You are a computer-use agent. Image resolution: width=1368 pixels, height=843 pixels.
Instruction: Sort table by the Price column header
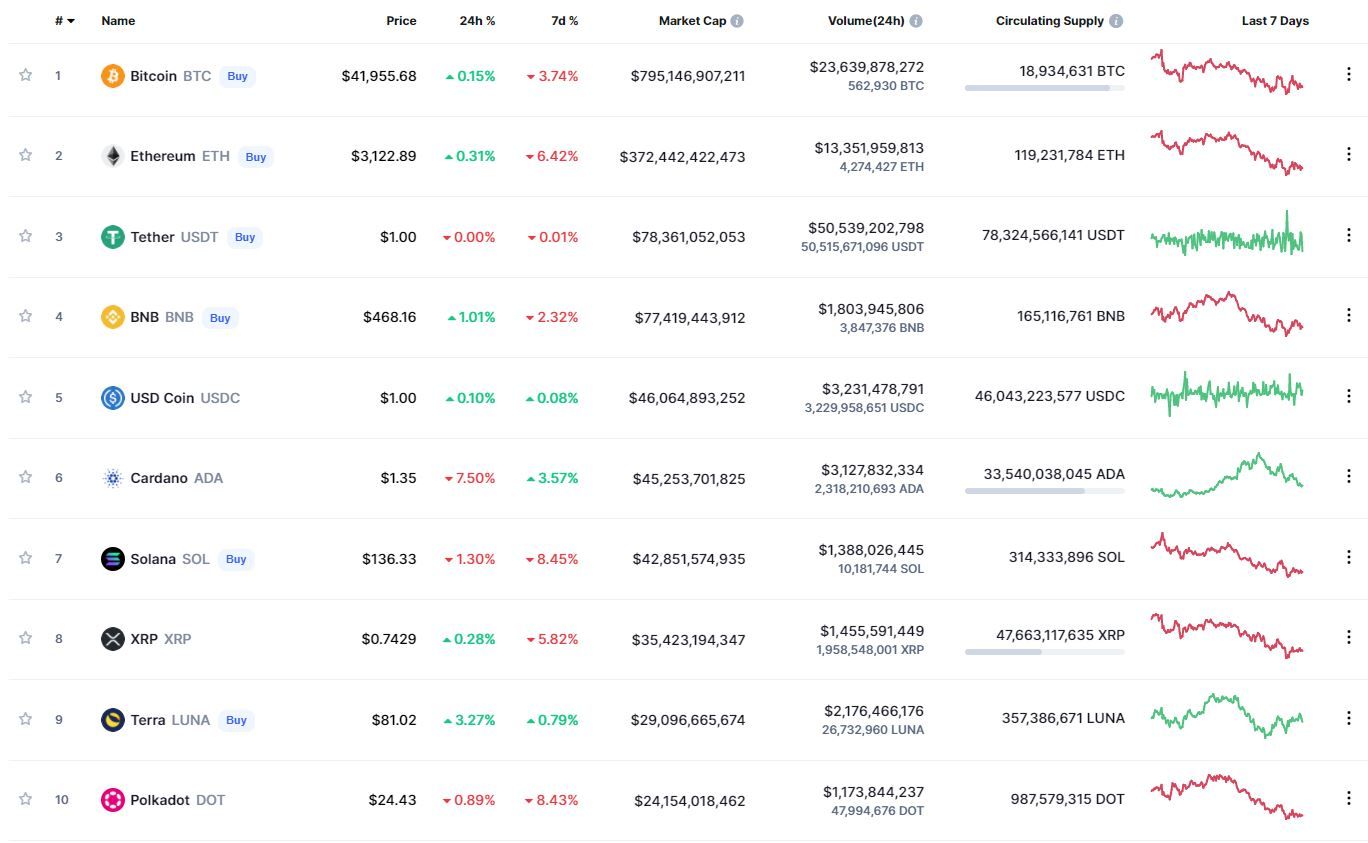pos(401,21)
